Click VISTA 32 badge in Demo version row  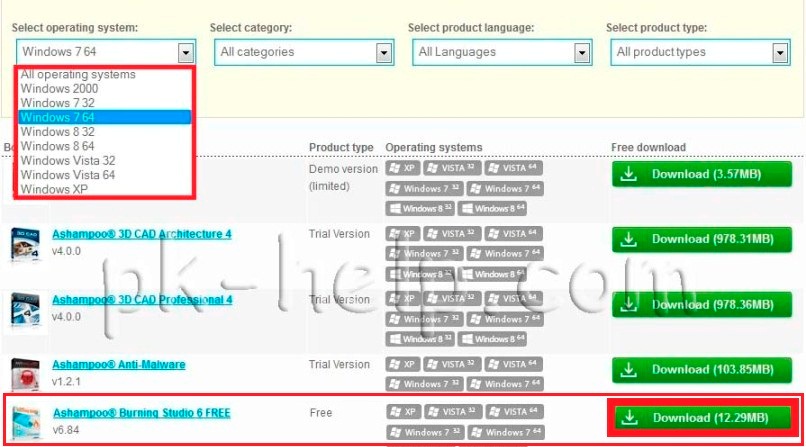point(452,169)
